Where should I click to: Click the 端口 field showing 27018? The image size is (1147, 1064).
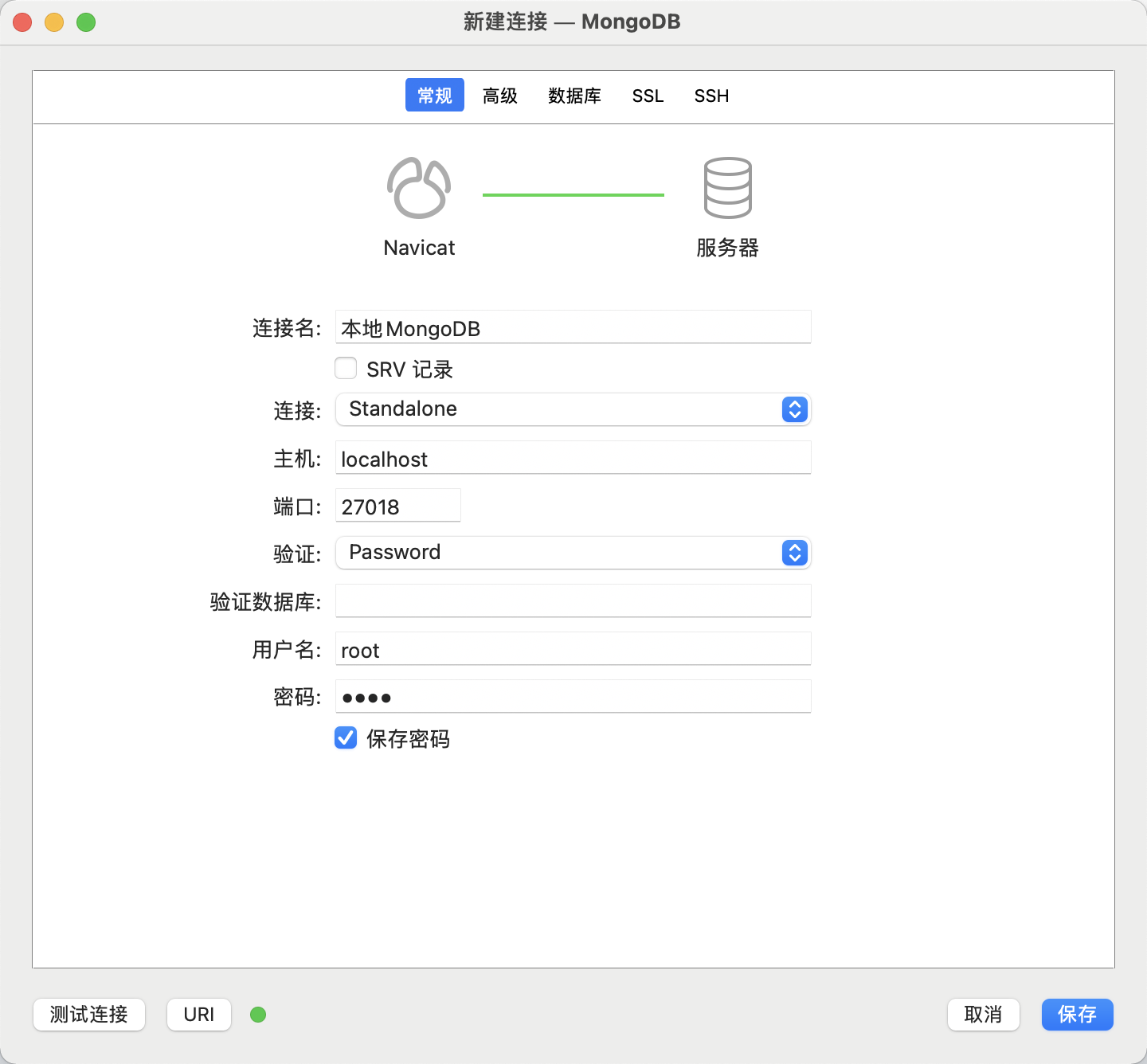[x=397, y=505]
